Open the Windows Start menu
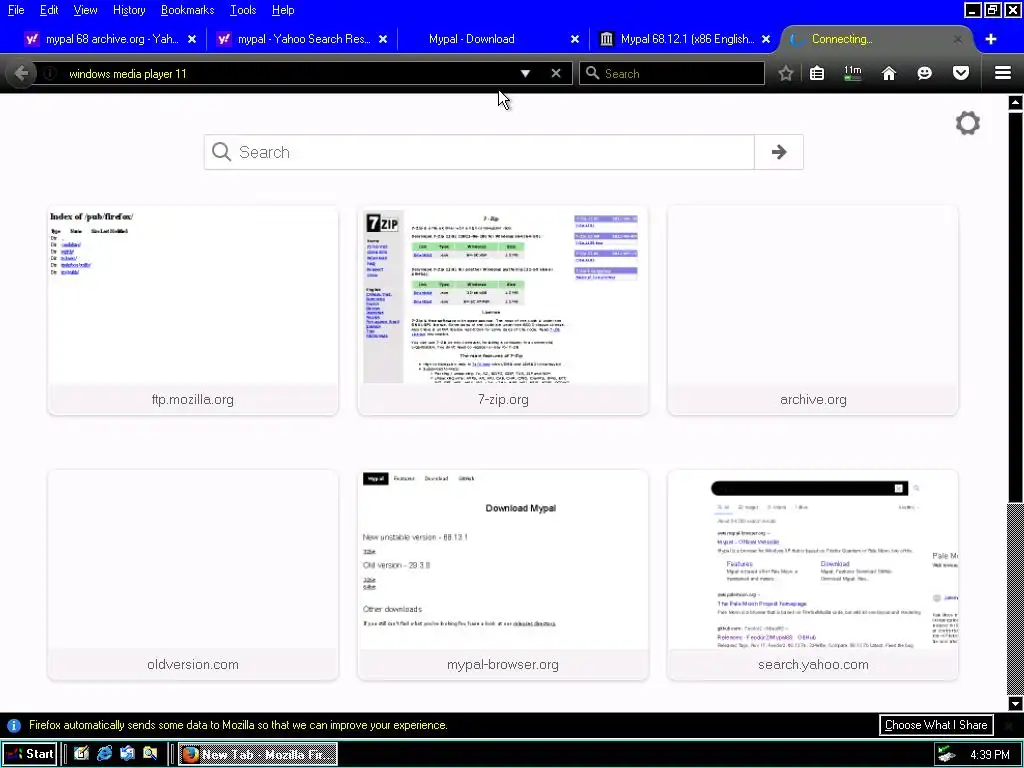 coord(29,754)
